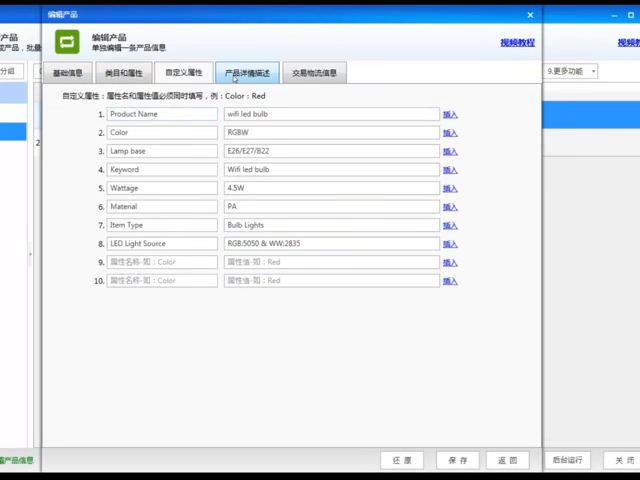Click 插入 link on the Keyword row
This screenshot has height=480, width=640.
[x=450, y=170]
